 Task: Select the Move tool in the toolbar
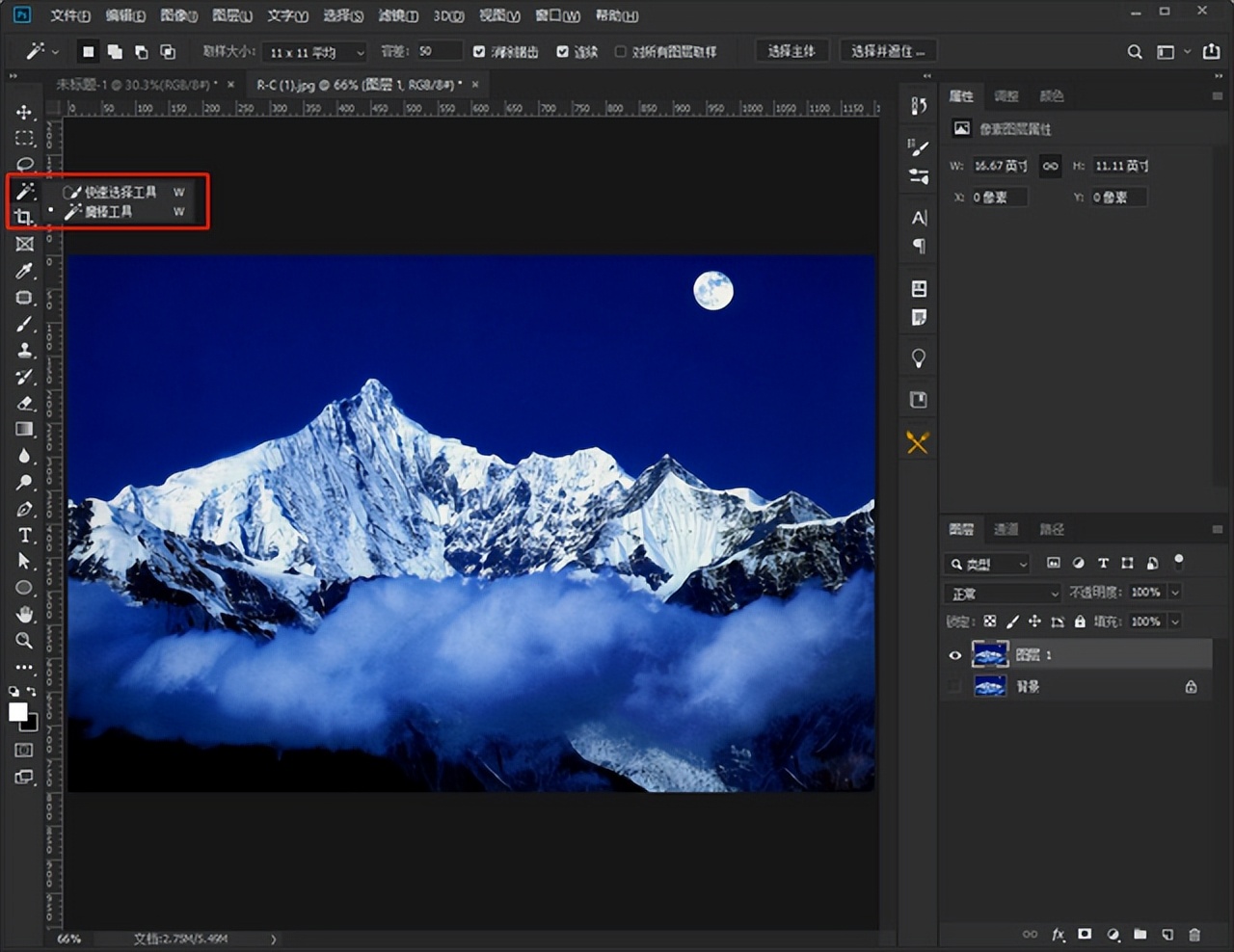24,112
